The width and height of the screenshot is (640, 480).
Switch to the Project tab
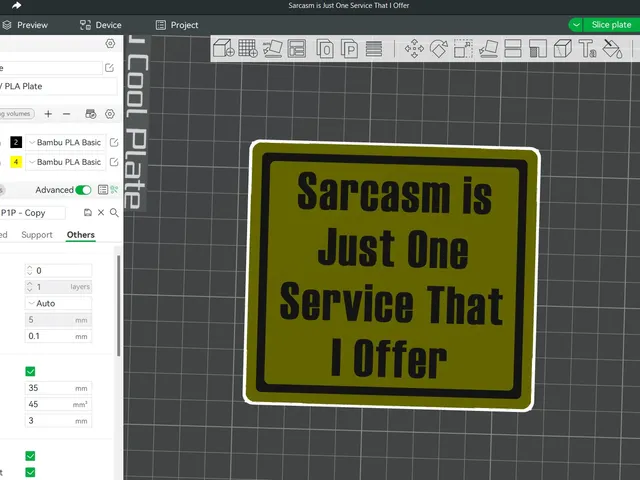point(177,25)
